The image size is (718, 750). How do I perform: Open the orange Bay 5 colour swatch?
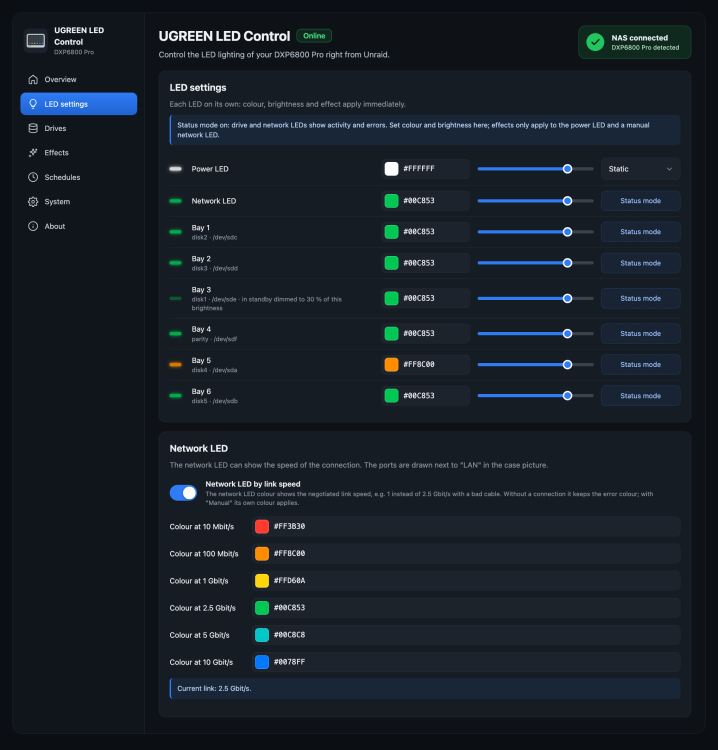[391, 364]
